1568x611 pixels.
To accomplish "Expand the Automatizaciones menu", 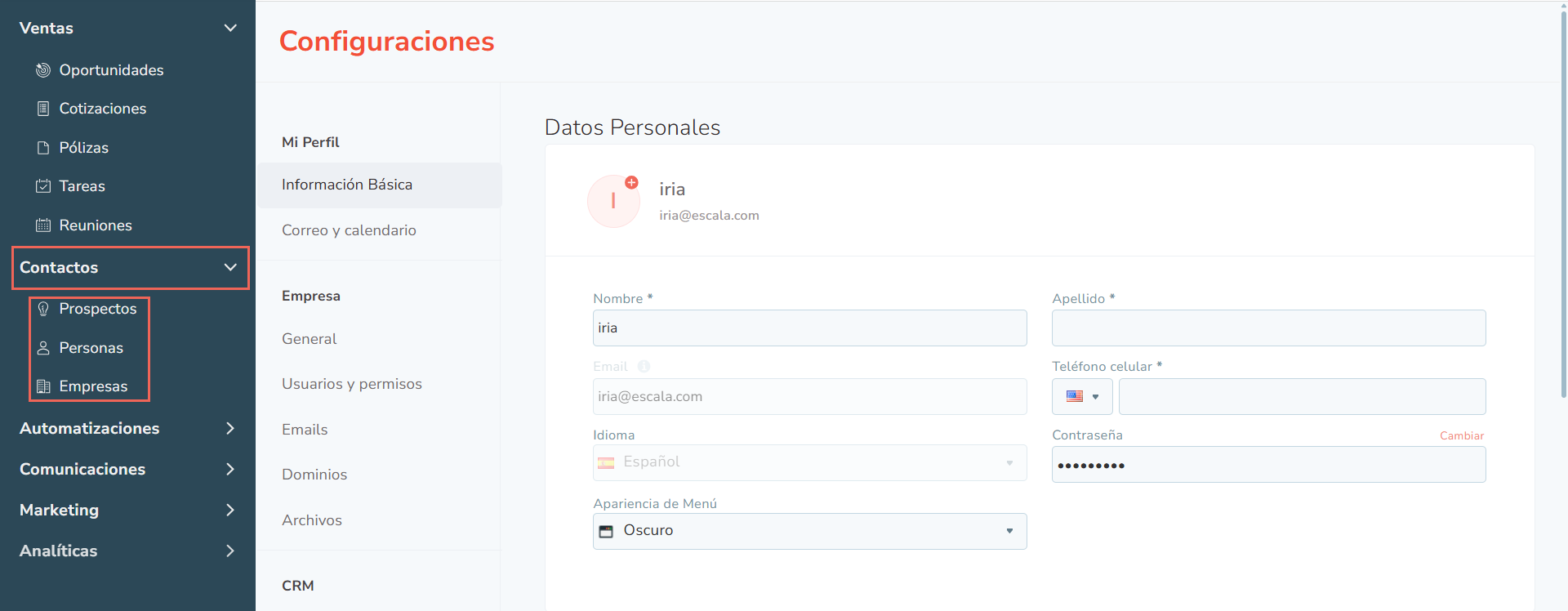I will (230, 428).
